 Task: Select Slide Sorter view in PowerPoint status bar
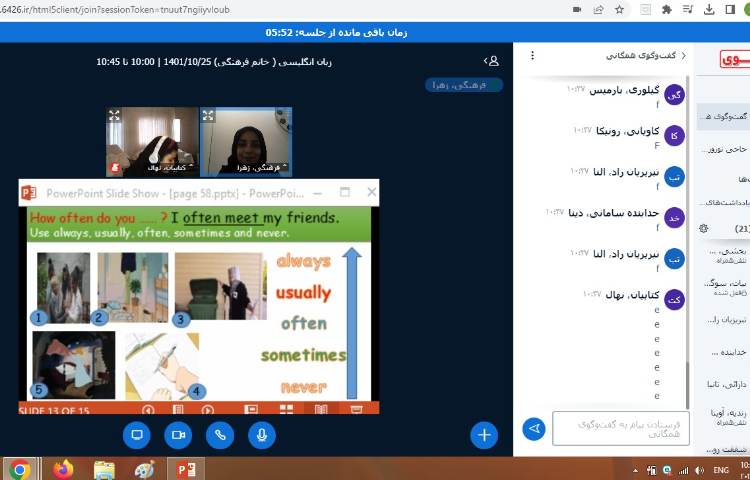(x=286, y=409)
